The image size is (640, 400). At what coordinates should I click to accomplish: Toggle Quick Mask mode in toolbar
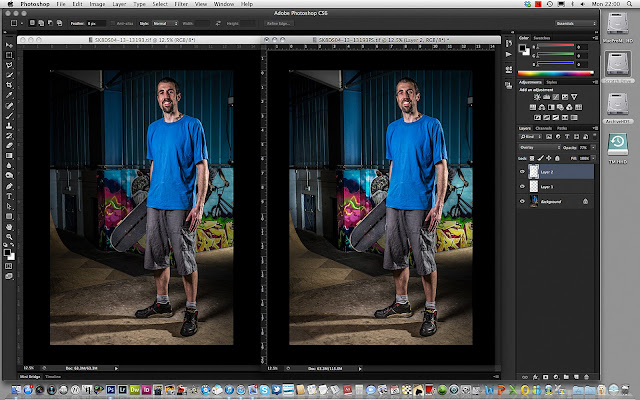[9, 267]
